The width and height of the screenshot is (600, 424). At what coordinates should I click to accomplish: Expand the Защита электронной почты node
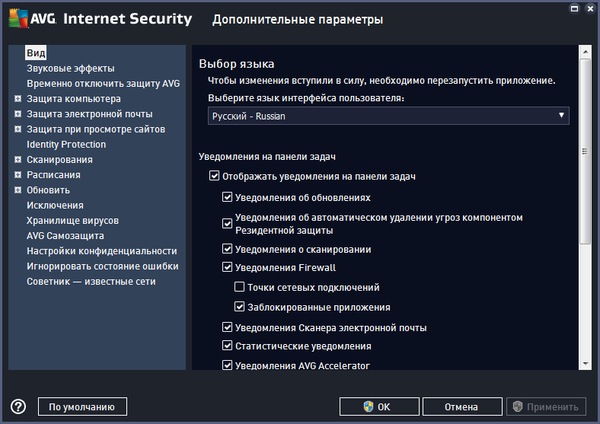tap(18, 114)
